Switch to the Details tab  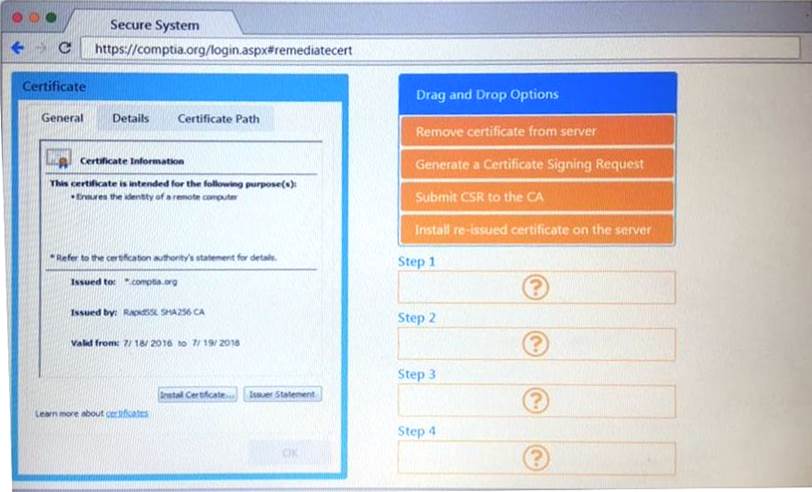[x=130, y=118]
